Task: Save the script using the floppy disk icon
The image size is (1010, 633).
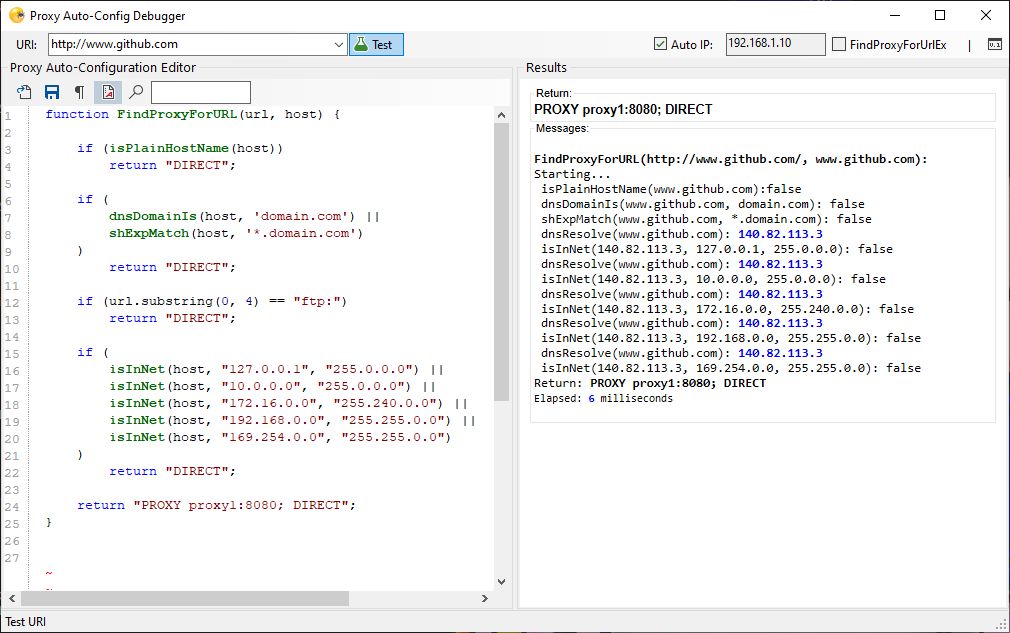Action: click(52, 92)
